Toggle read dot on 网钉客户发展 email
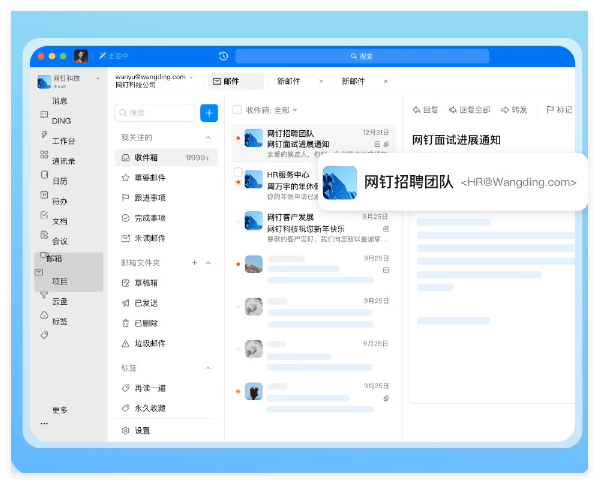 (238, 222)
